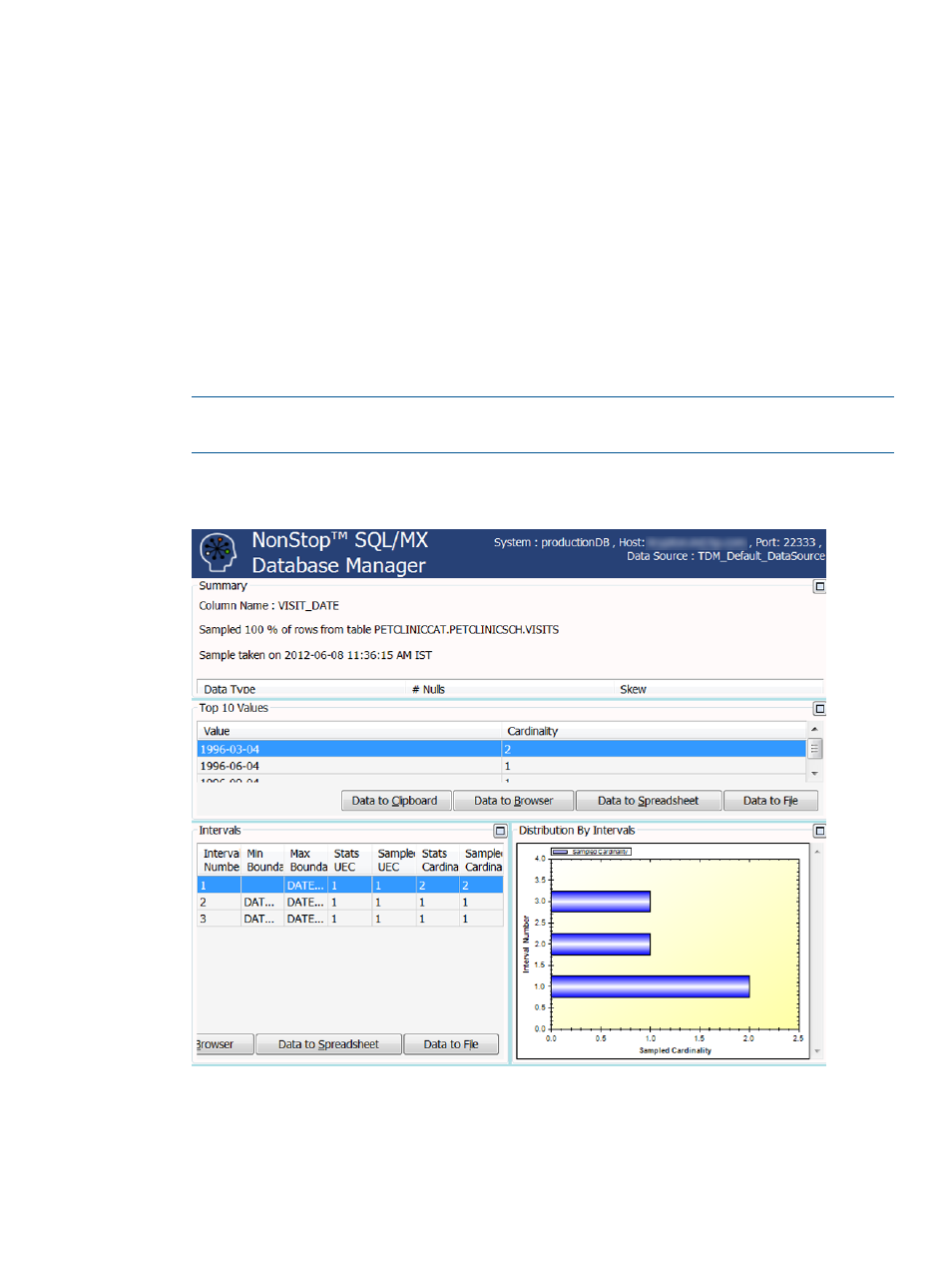Click the Top 10 Values scroll up arrow

(814, 730)
